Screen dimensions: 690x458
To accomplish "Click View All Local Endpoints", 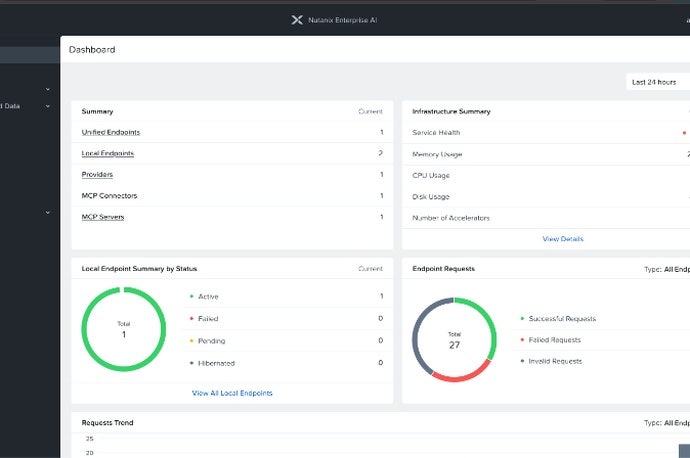I will [x=232, y=393].
